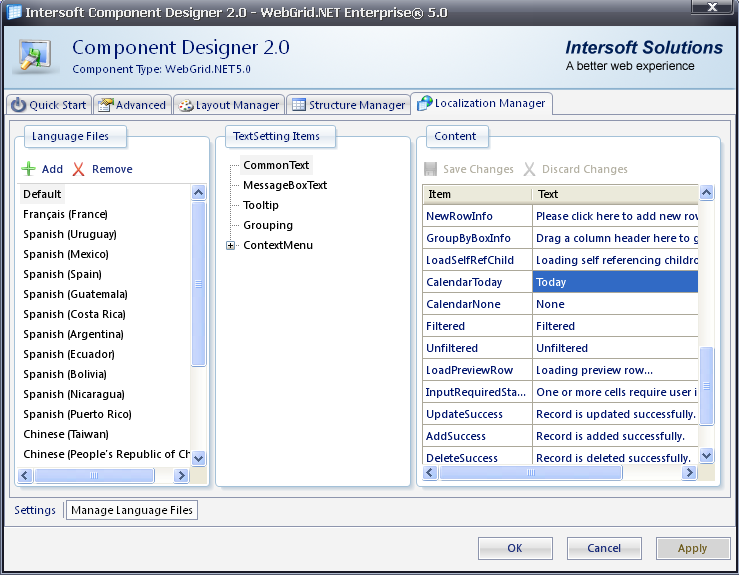Select Spanish (Nicaragua) language file
Screen dimensions: 739x575
click(74, 394)
